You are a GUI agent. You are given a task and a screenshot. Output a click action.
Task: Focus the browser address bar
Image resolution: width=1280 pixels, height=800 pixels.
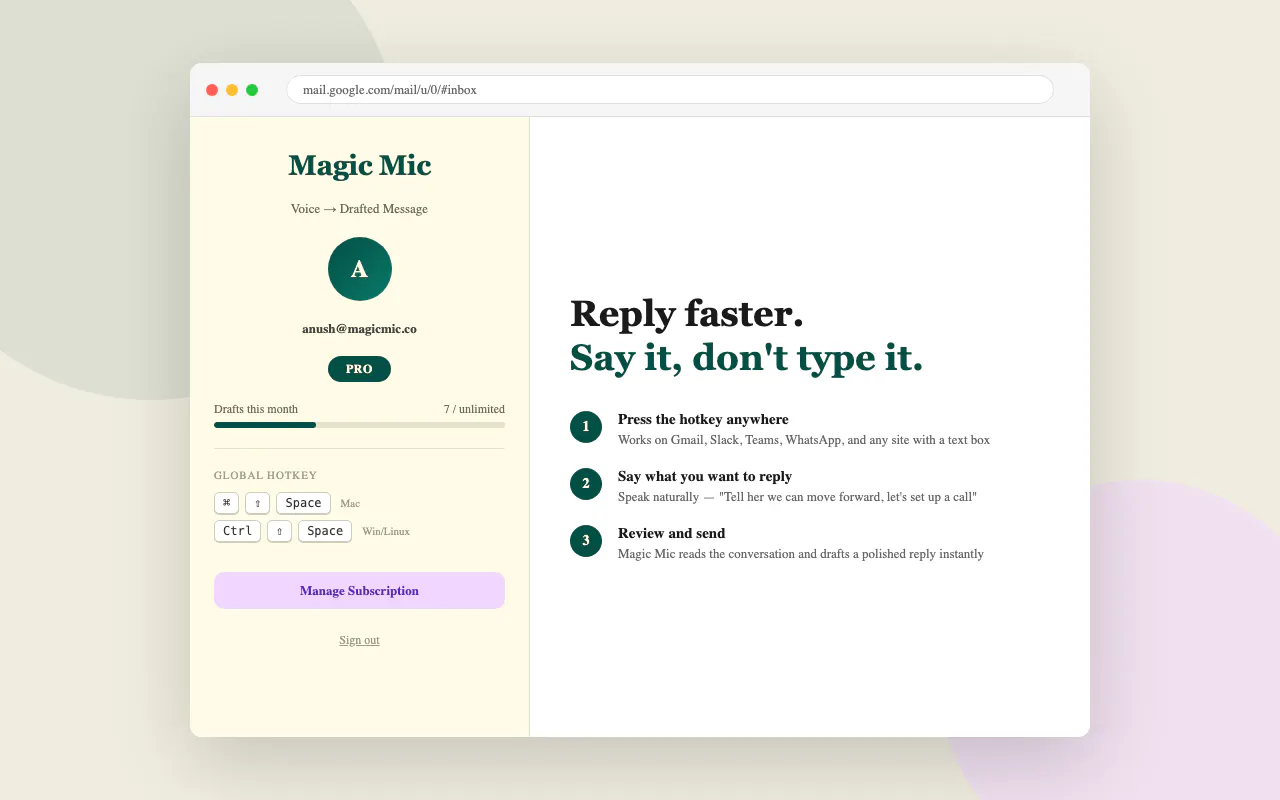click(670, 90)
